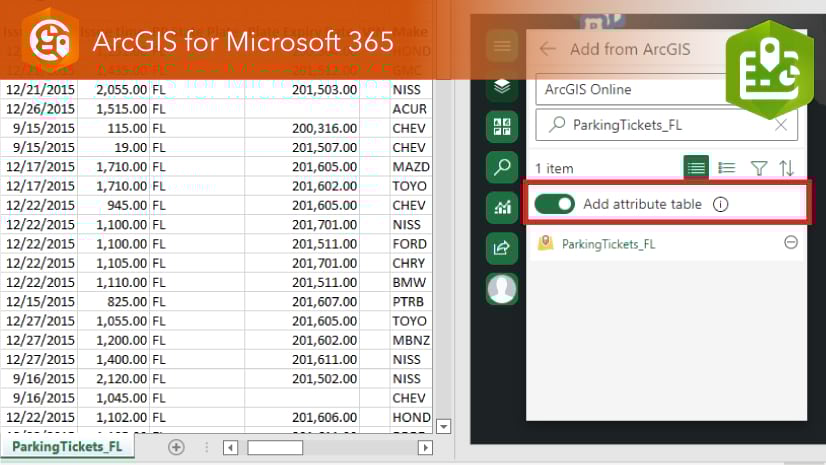The image size is (826, 465).
Task: Select cell with make MBNZ
Action: point(411,341)
